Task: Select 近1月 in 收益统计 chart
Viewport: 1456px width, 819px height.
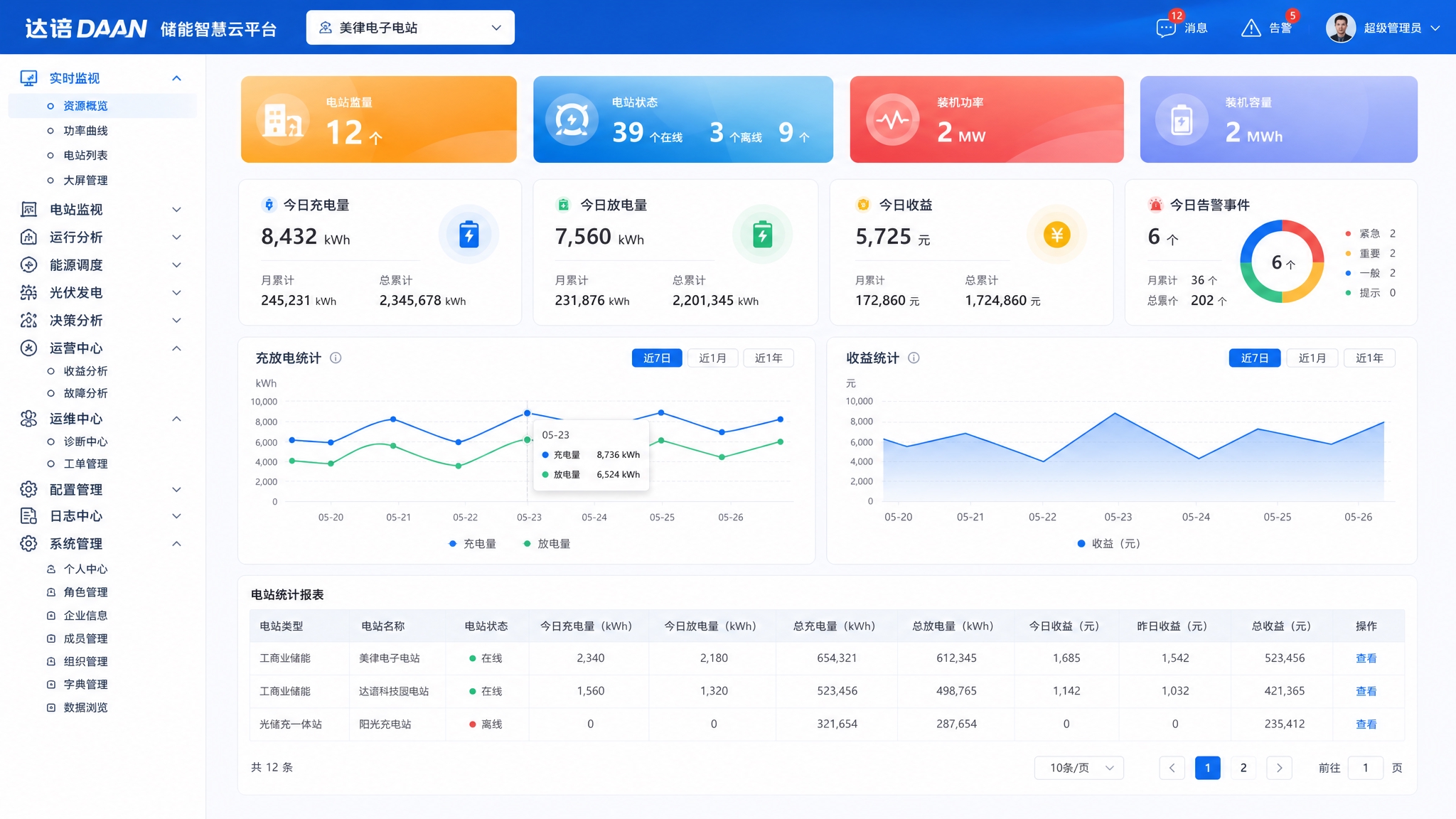Action: click(x=1312, y=358)
